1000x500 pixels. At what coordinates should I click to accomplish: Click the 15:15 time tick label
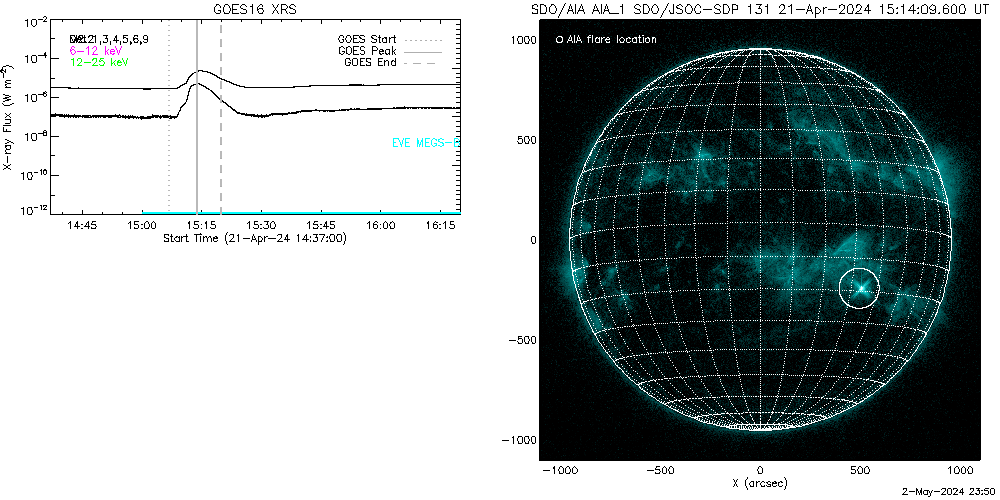201,226
